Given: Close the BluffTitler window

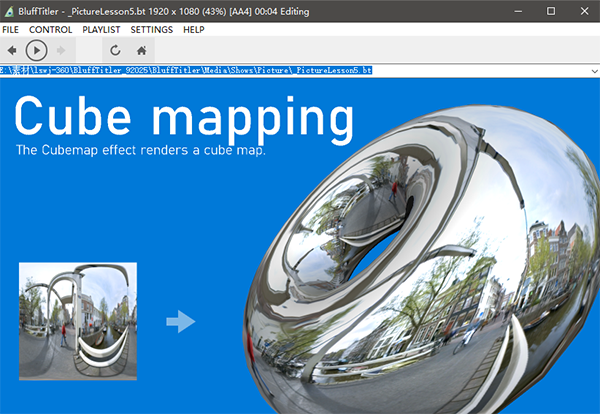Looking at the screenshot, I should coord(584,11).
